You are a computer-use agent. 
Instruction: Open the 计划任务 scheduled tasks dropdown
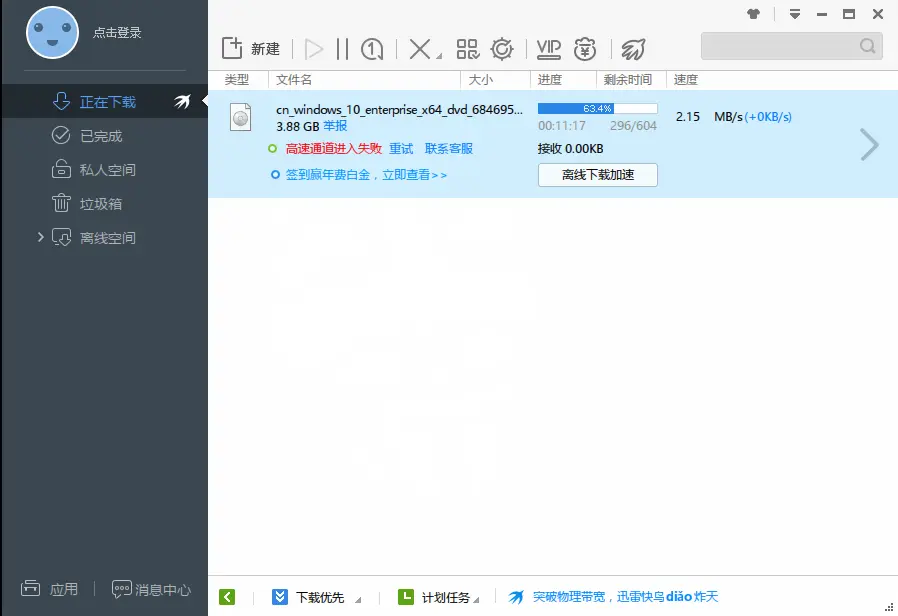coord(438,597)
